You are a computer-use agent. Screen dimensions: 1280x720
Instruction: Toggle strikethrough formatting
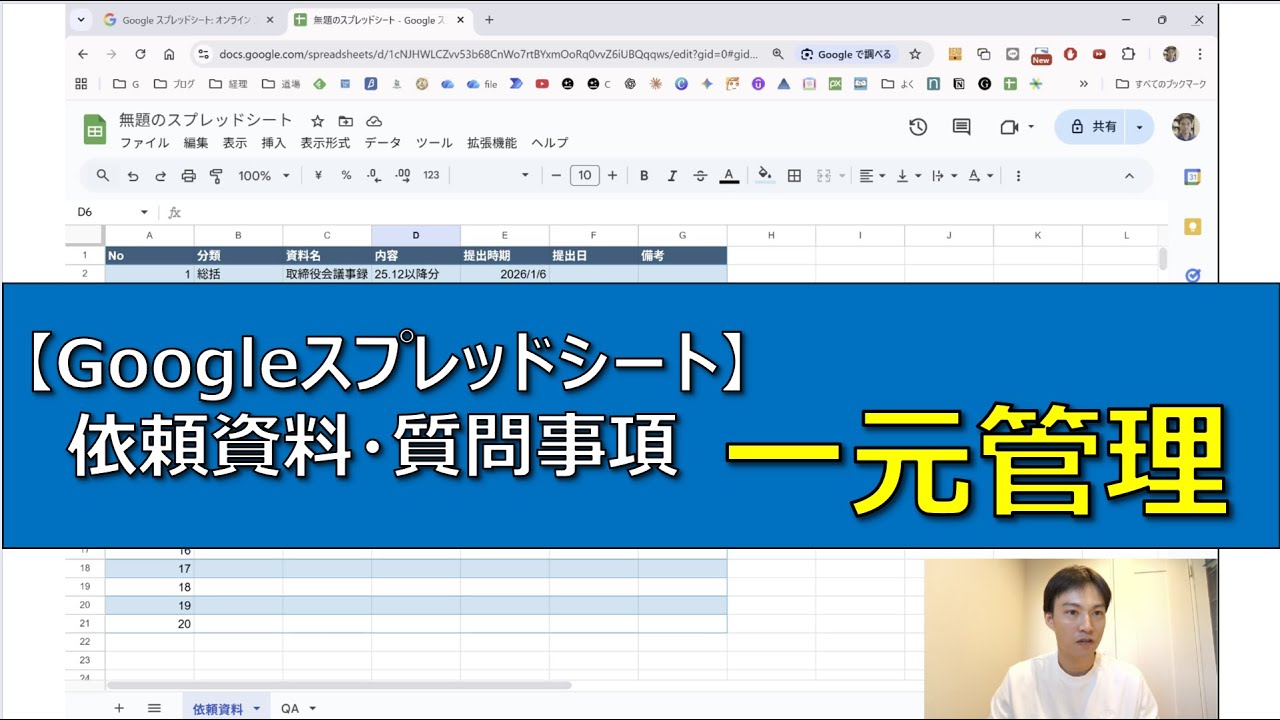[700, 175]
